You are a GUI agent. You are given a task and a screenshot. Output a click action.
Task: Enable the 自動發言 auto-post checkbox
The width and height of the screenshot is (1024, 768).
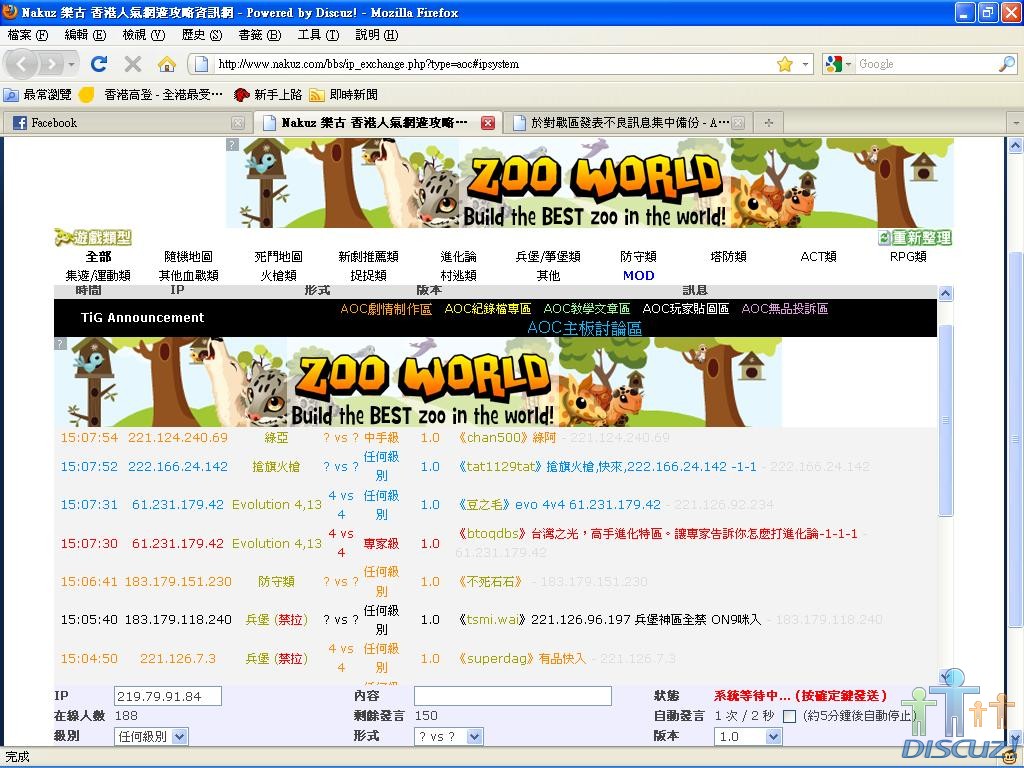790,716
